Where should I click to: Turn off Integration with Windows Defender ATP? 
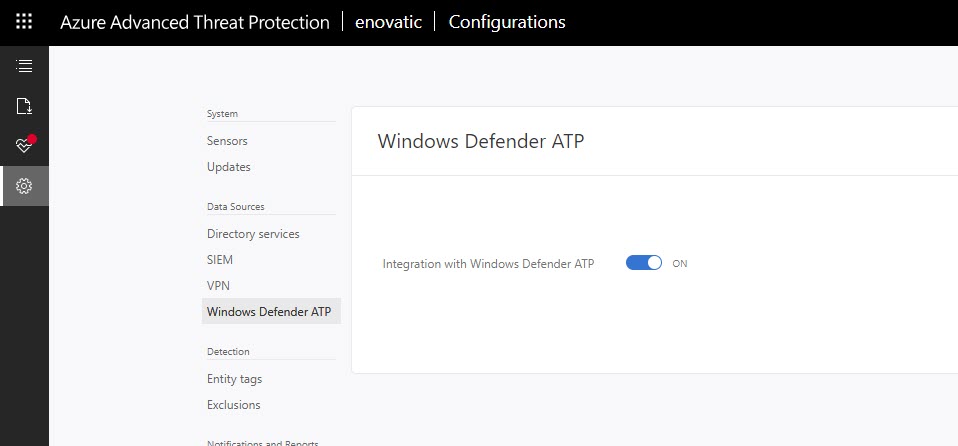point(644,263)
